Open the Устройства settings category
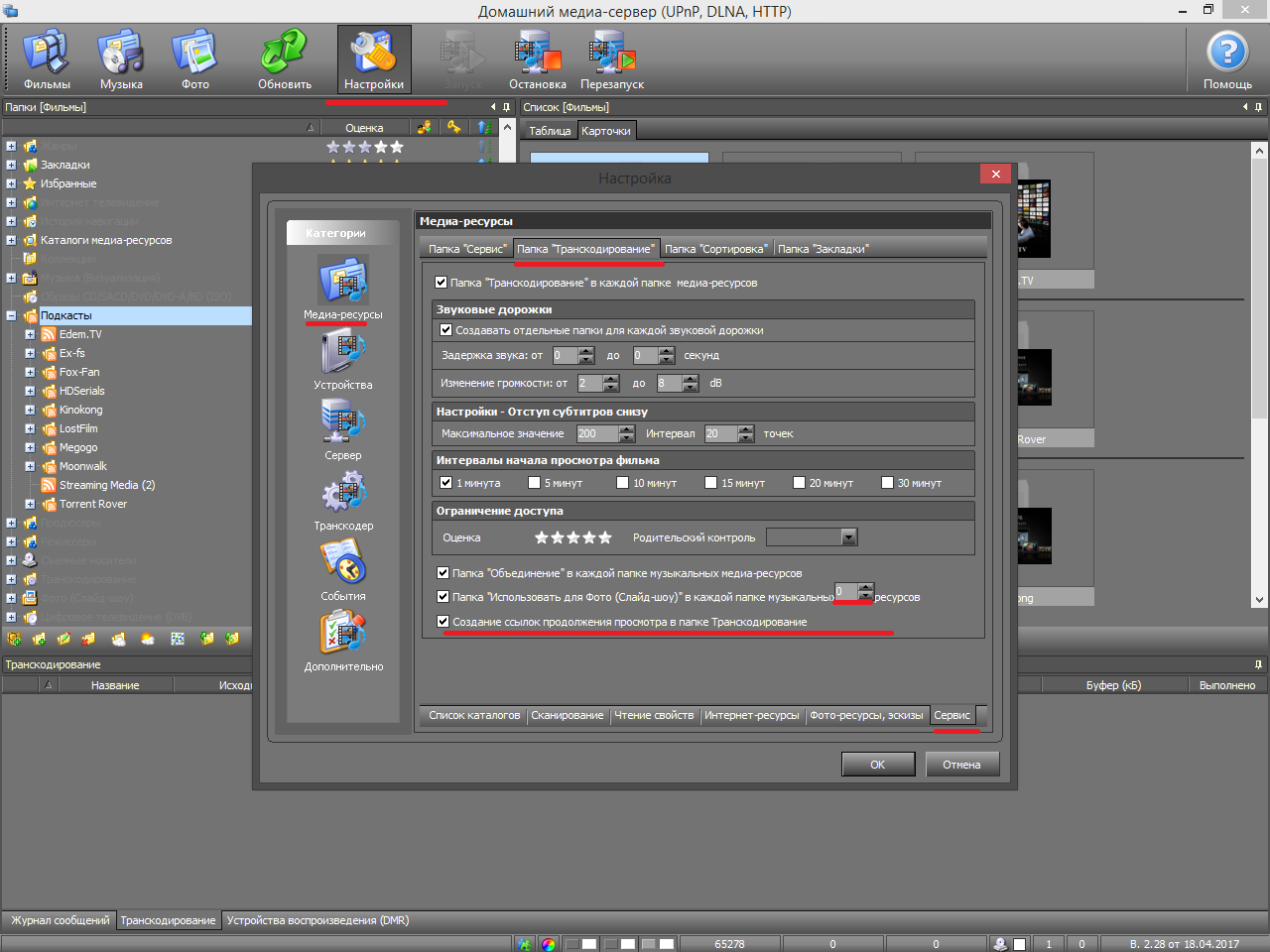 [342, 357]
